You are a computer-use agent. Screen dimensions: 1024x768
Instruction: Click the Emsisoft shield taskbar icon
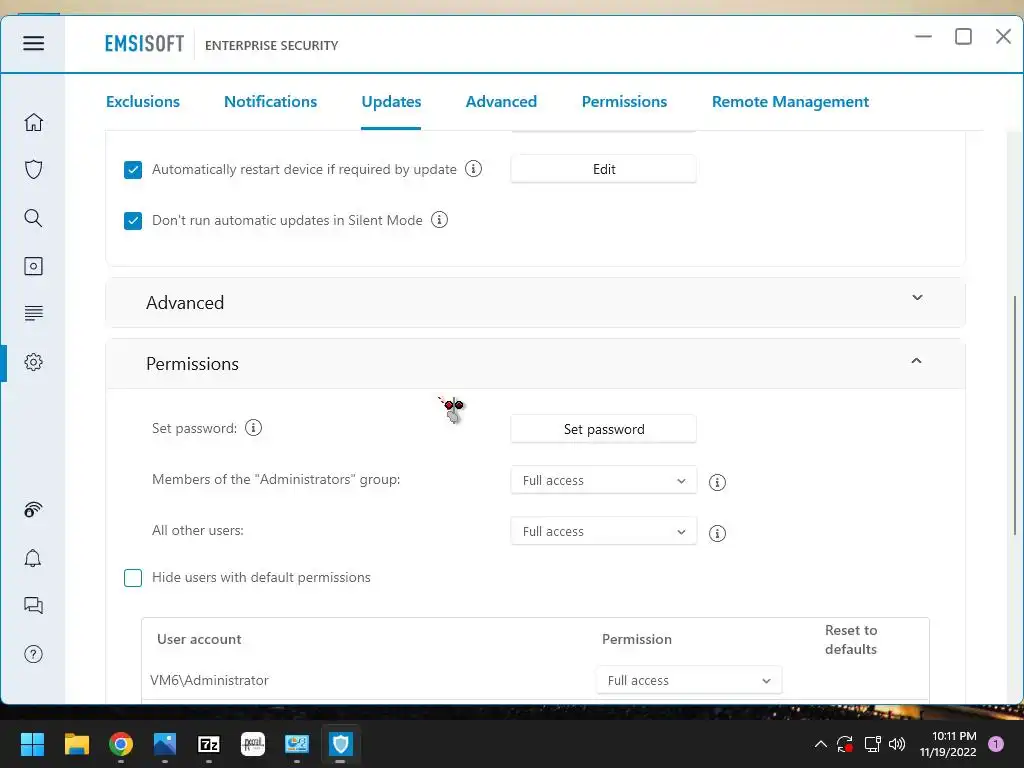click(341, 744)
